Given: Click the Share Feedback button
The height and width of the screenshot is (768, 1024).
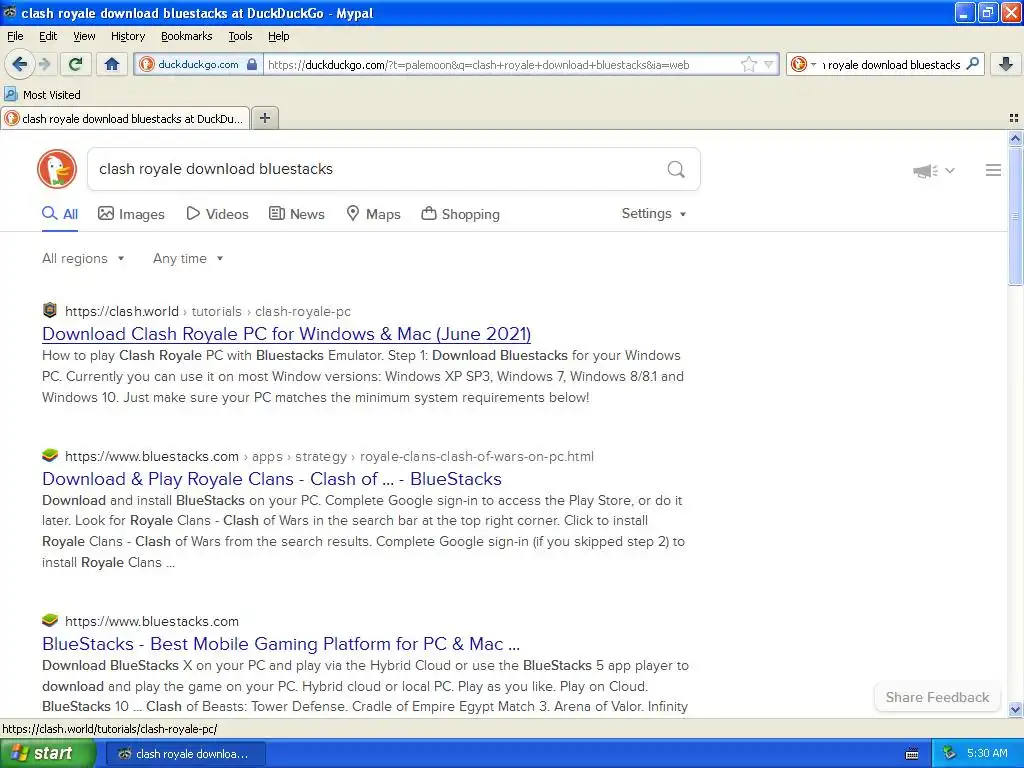Looking at the screenshot, I should click(937, 697).
